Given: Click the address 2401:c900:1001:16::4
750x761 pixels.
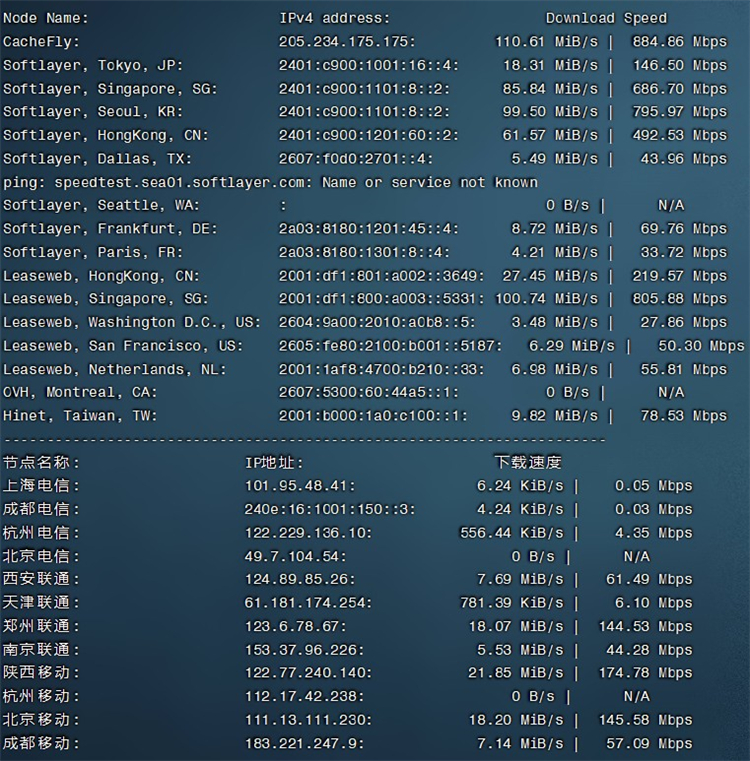Looking at the screenshot, I should click(368, 66).
